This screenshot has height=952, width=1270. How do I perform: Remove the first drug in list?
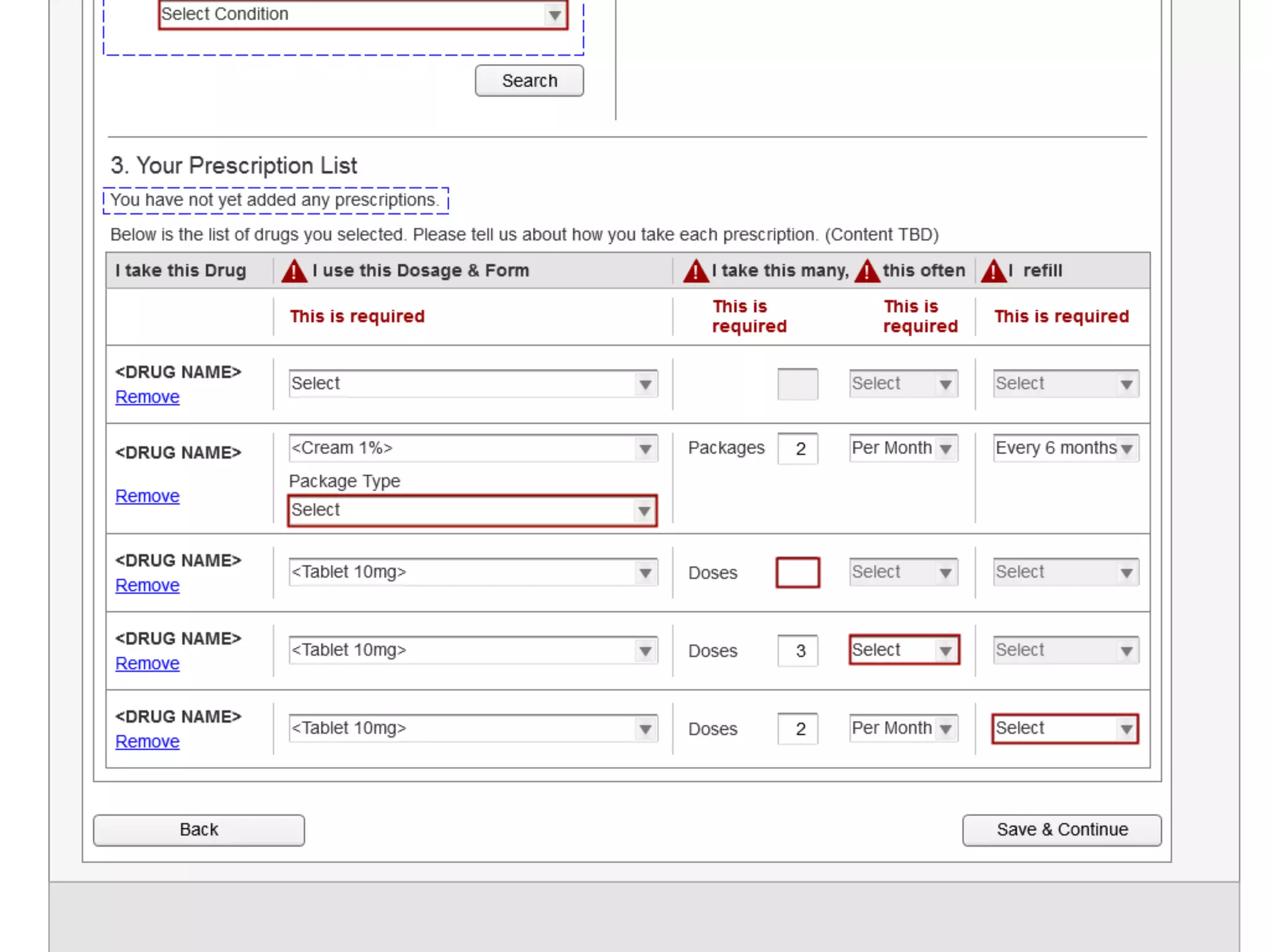(x=148, y=397)
